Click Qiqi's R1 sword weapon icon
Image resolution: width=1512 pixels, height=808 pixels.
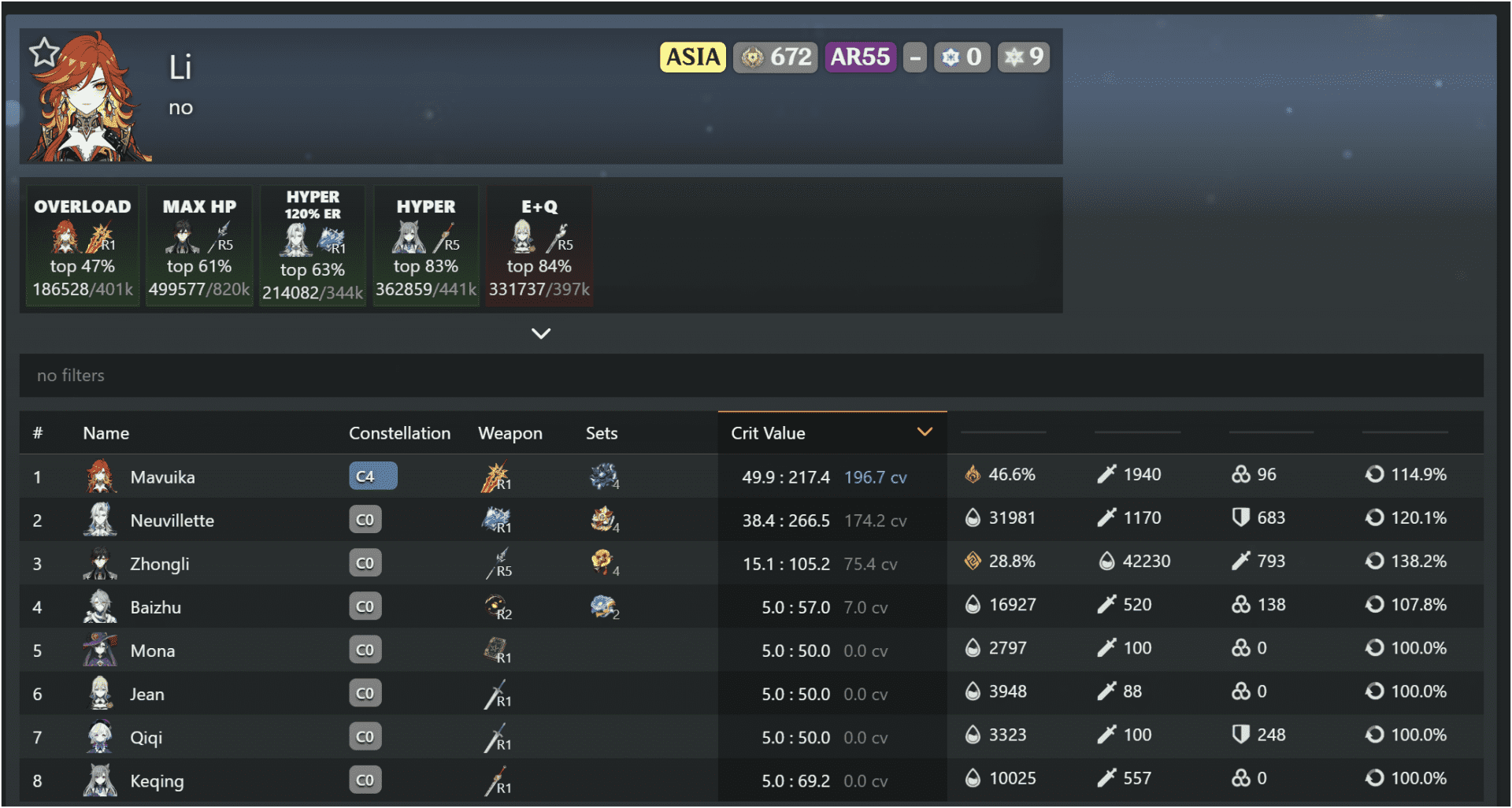tap(497, 737)
